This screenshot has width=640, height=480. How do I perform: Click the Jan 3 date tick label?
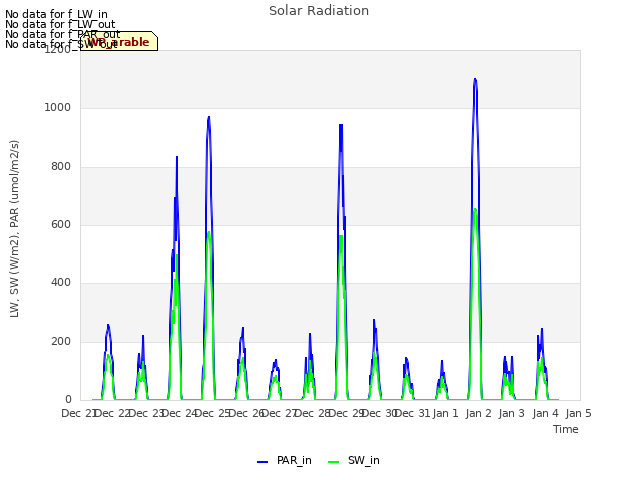click(x=511, y=413)
